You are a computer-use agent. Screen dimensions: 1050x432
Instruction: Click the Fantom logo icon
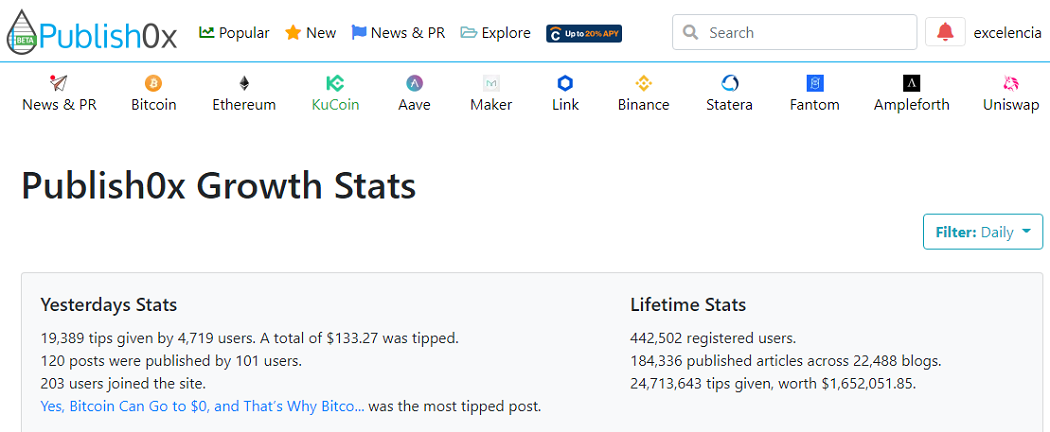(x=815, y=83)
